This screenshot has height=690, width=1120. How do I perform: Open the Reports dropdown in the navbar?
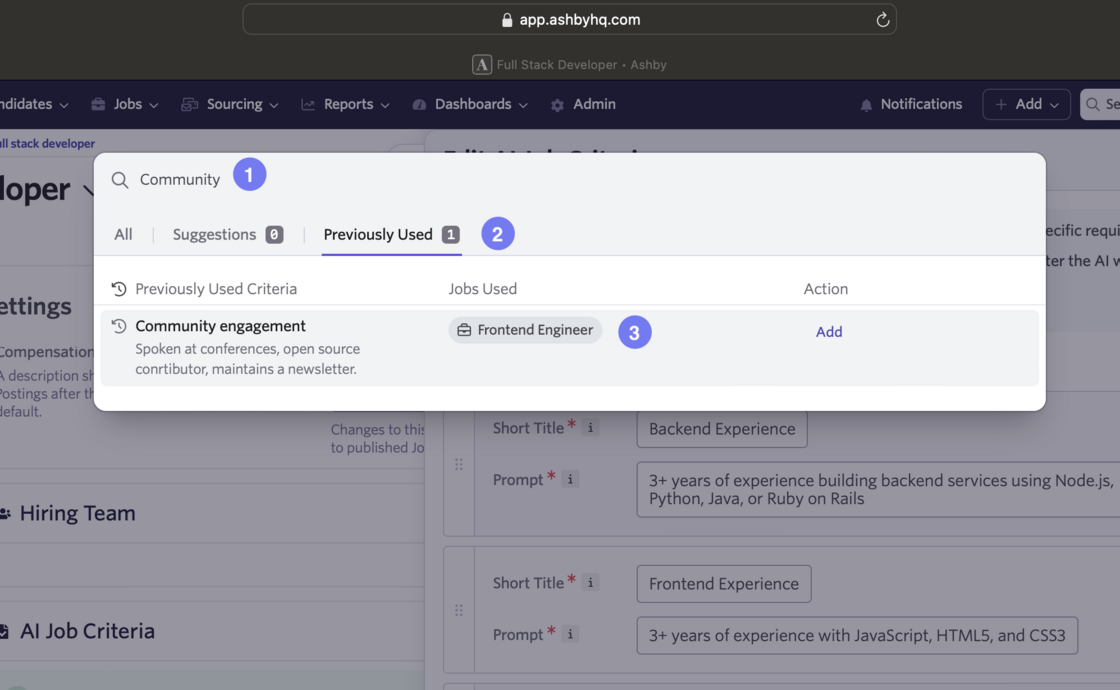[x=345, y=104]
